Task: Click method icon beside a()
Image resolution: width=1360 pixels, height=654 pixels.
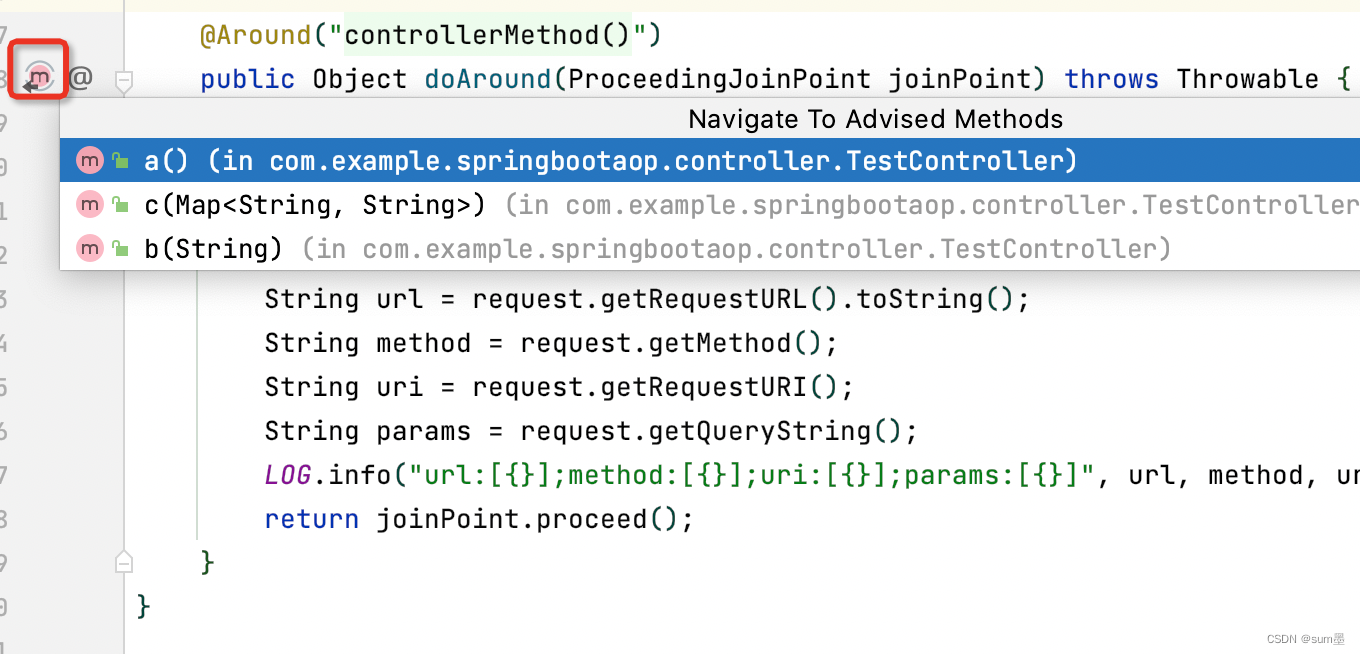Action: 90,160
